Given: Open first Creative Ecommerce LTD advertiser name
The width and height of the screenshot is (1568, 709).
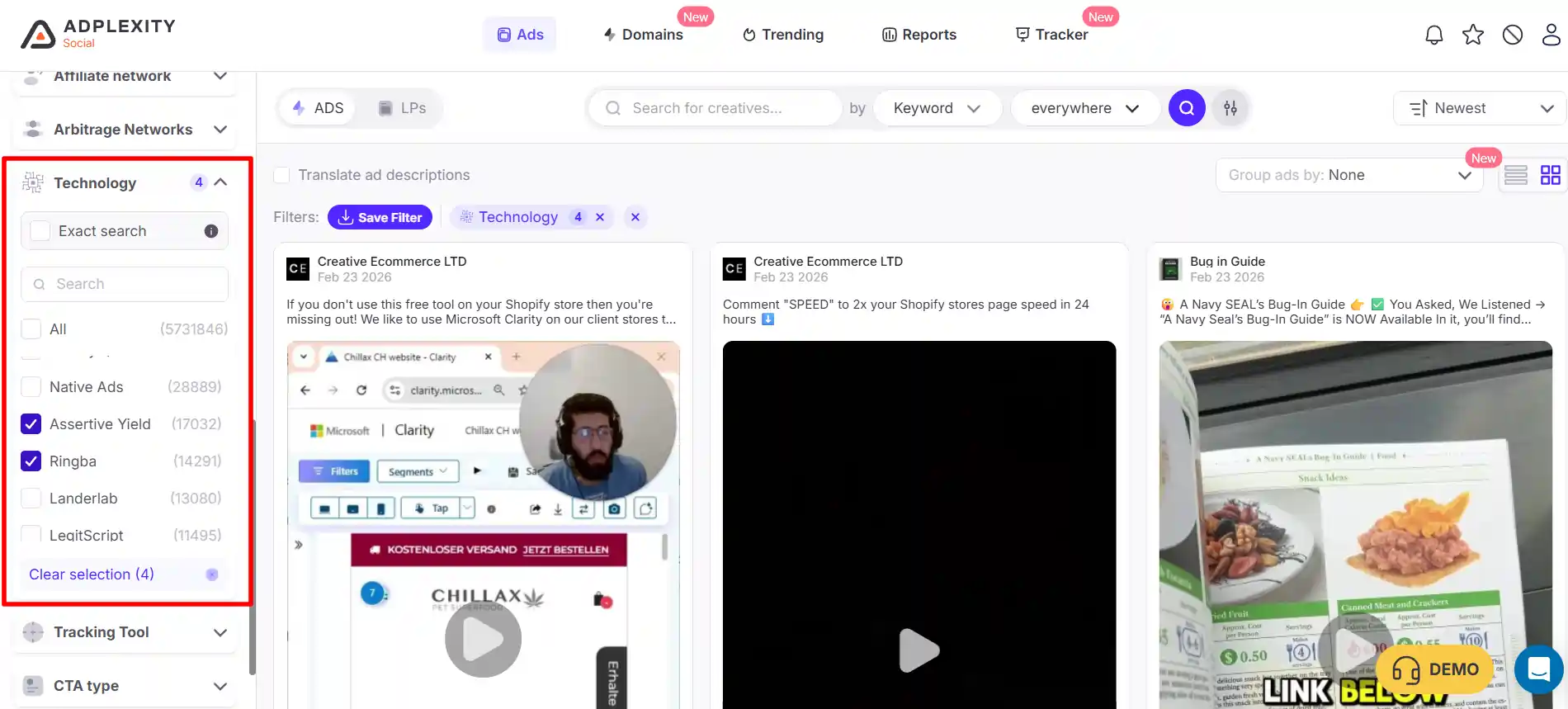Looking at the screenshot, I should click(x=392, y=262).
